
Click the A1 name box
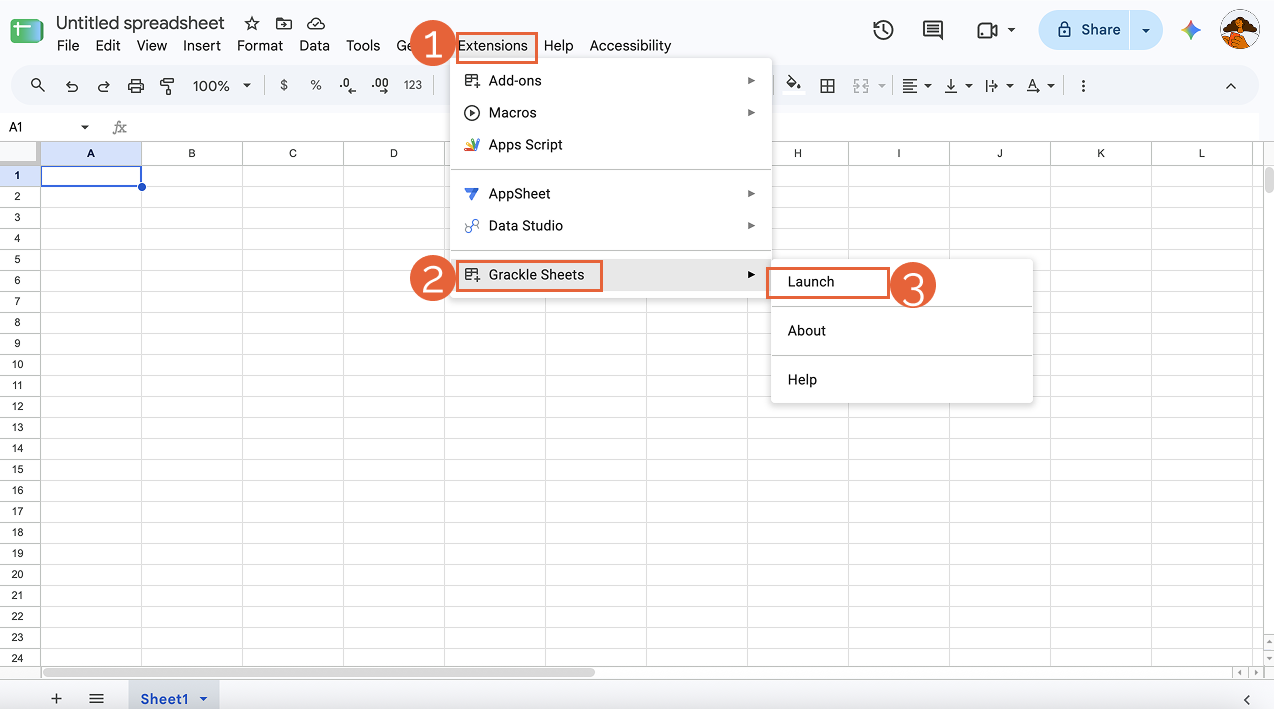click(40, 127)
